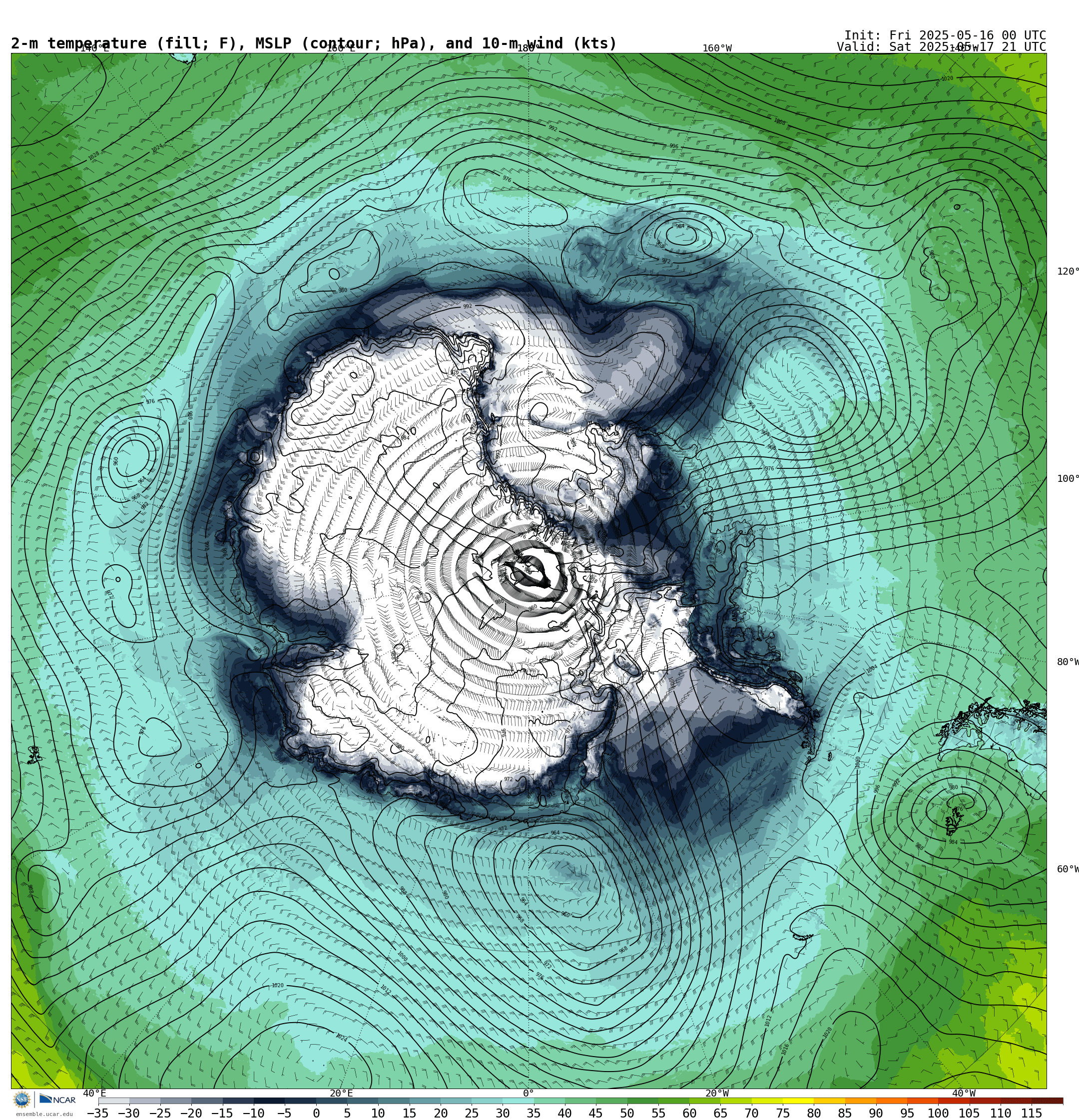The width and height of the screenshot is (1079, 1120).
Task: Click the orange swatch between 85 and 90
Action: pos(860,1101)
